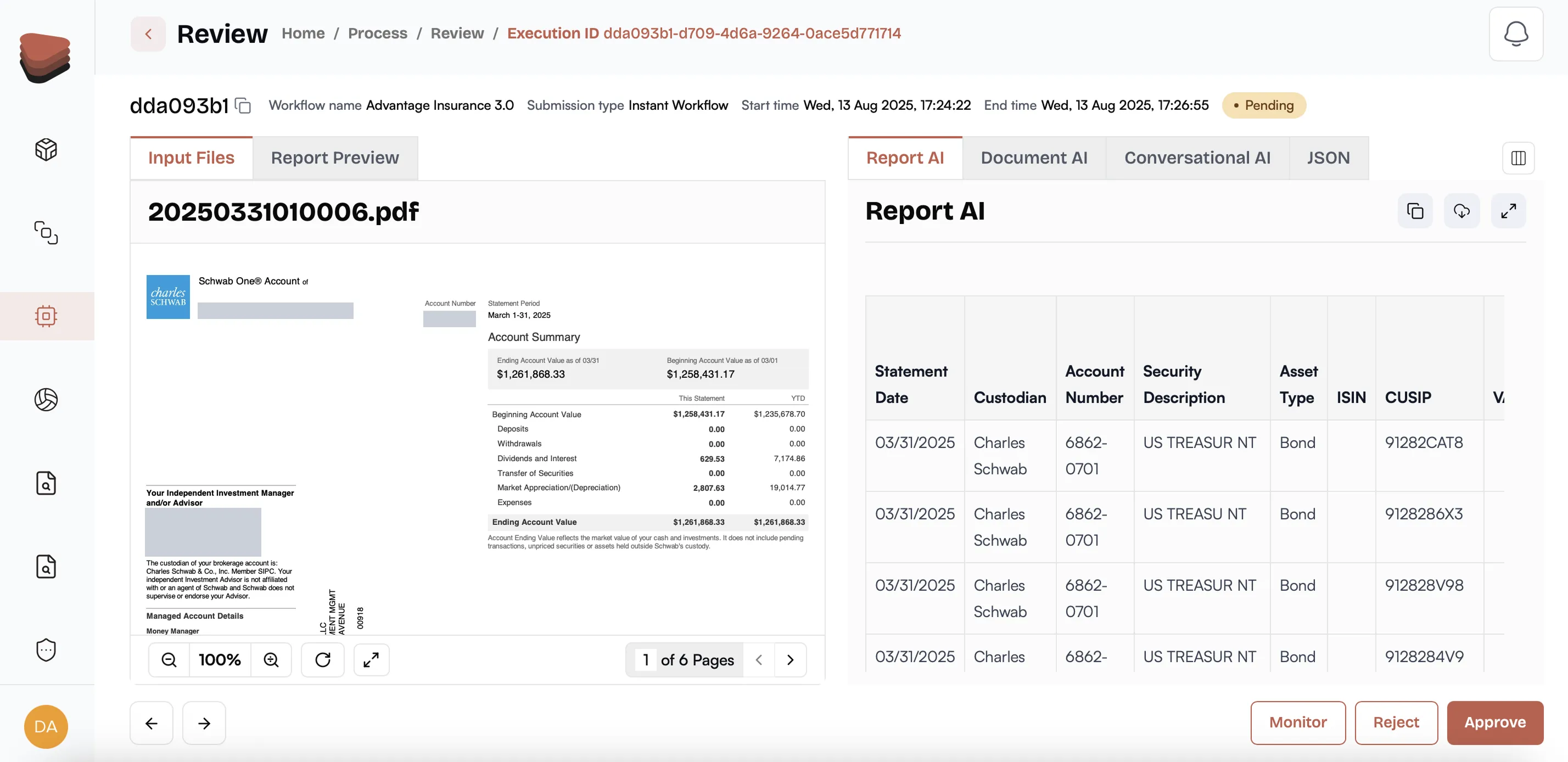1568x762 pixels.
Task: Open the cube icon in sidebar
Action: [46, 149]
